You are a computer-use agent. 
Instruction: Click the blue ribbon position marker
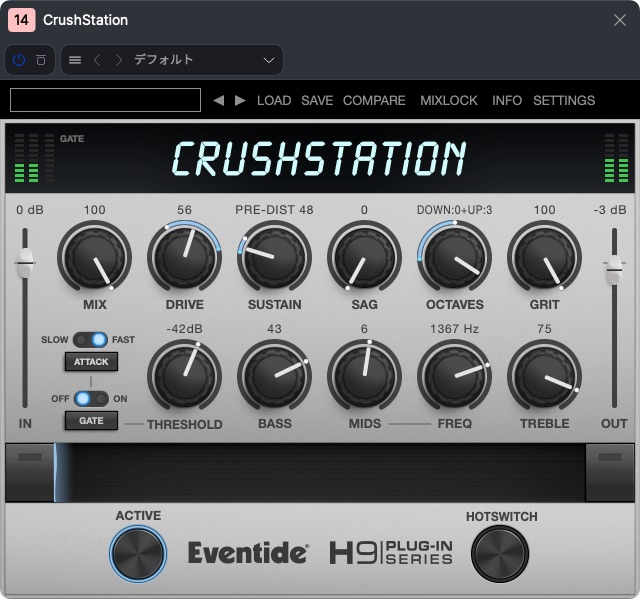click(56, 473)
